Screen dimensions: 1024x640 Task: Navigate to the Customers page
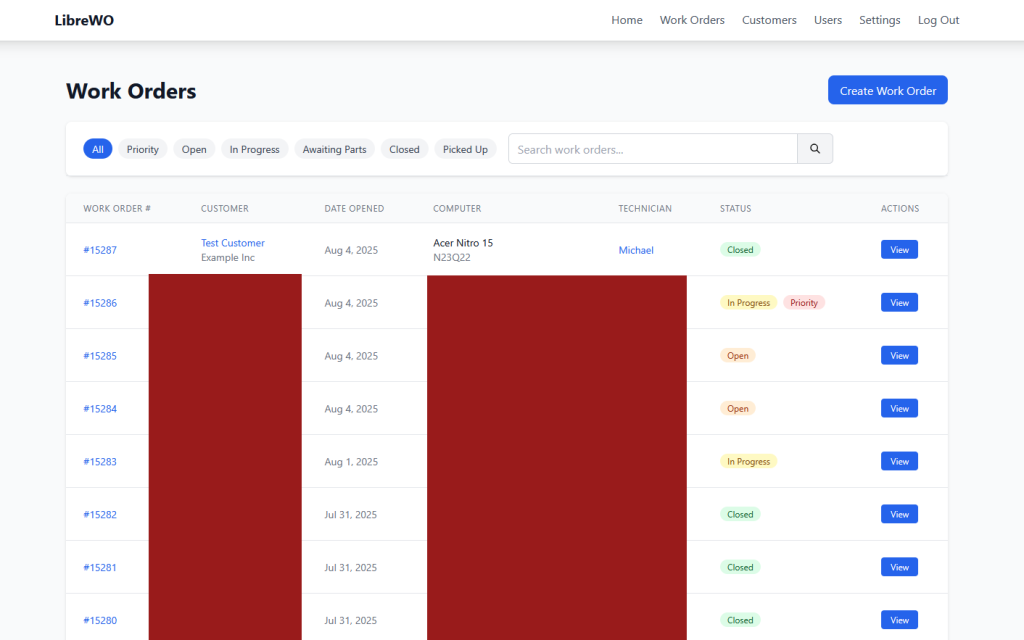(769, 19)
